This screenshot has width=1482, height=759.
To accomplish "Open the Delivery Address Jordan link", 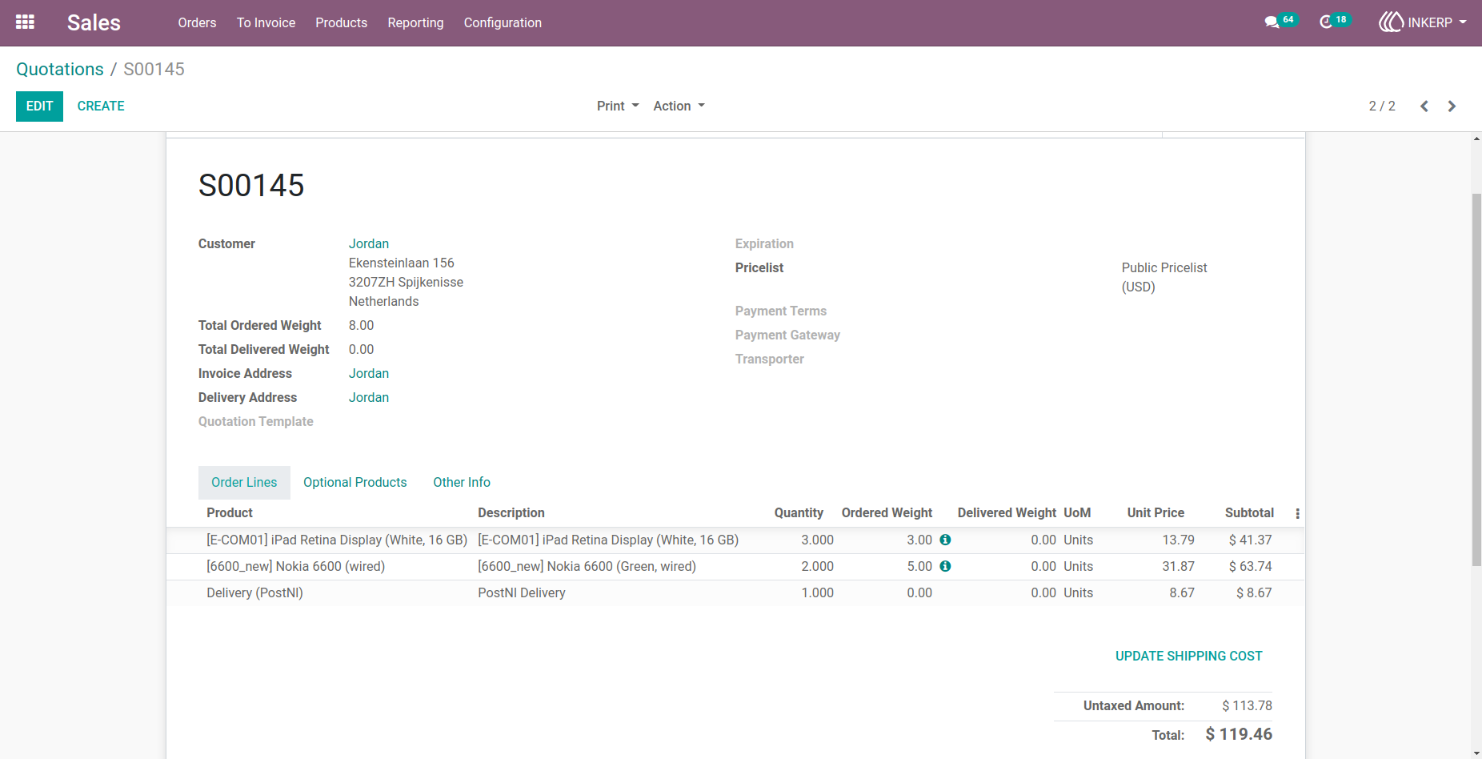I will coord(369,397).
